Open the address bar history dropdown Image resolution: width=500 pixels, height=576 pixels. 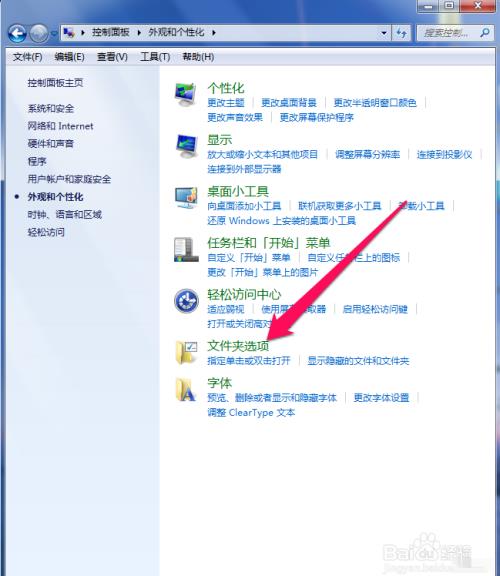[384, 33]
